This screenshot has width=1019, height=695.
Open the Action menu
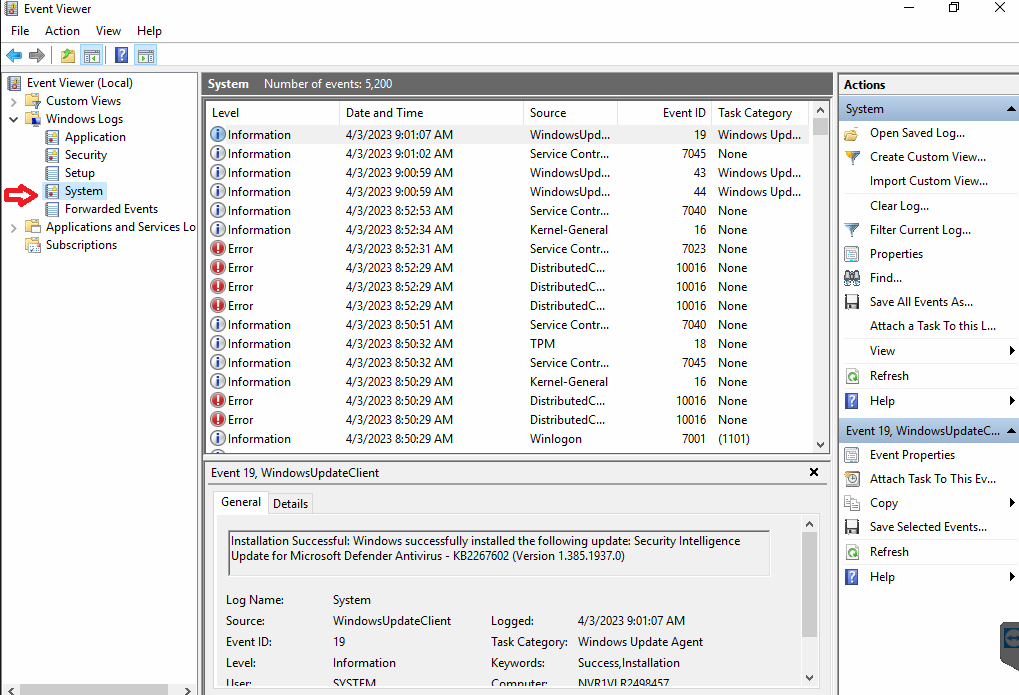[62, 30]
